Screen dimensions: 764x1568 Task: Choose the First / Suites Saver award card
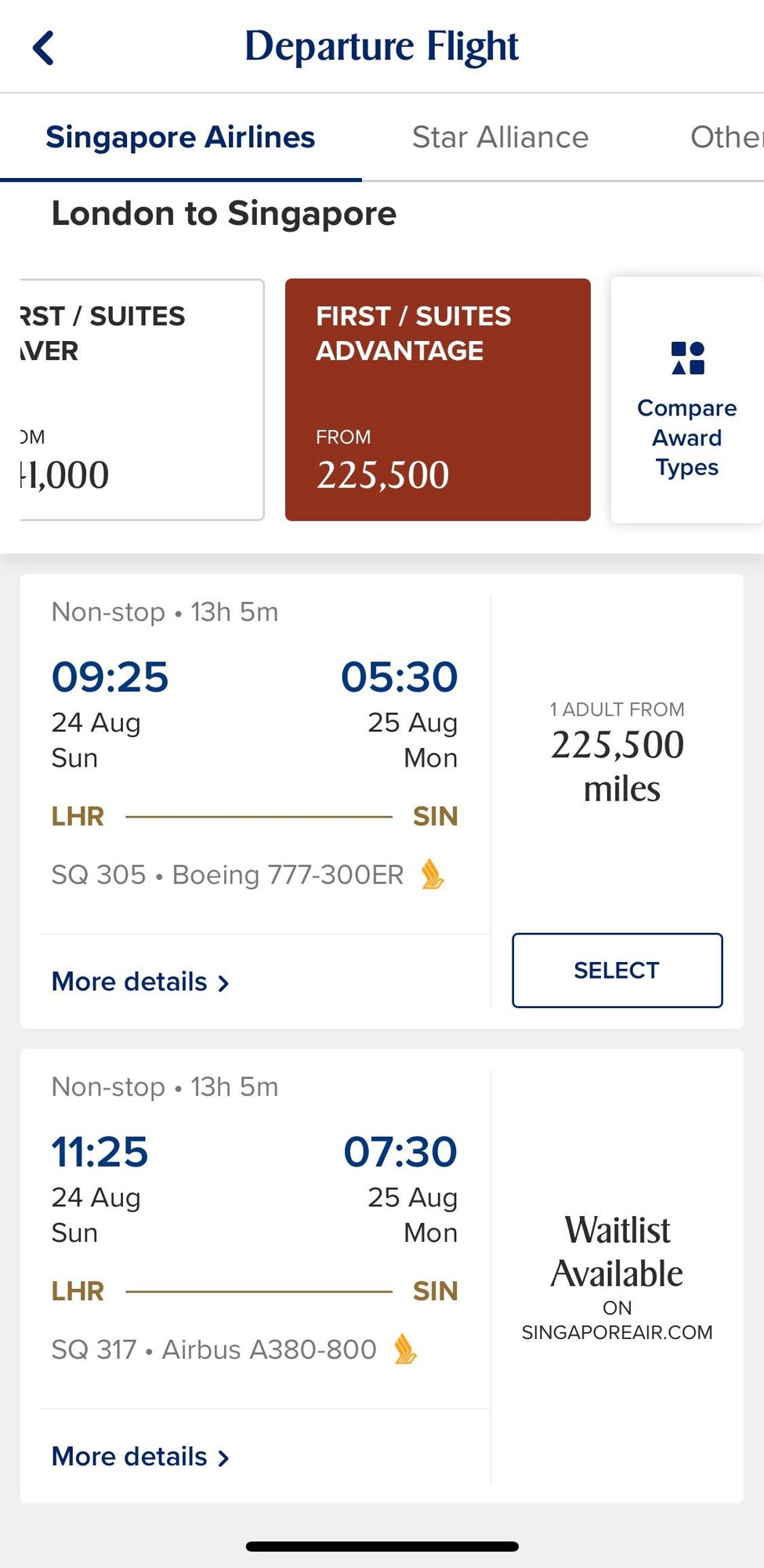coord(141,399)
